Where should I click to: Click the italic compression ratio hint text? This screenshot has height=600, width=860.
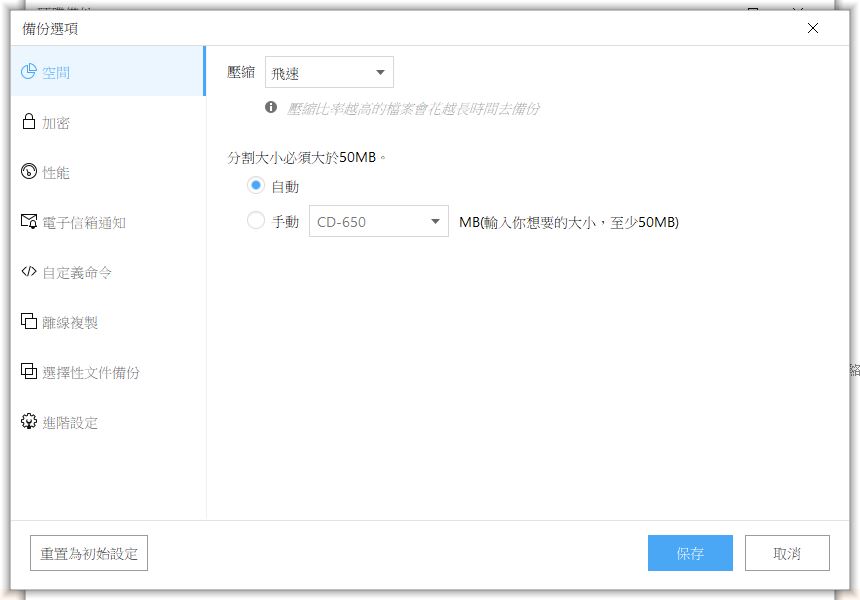pyautogui.click(x=413, y=109)
